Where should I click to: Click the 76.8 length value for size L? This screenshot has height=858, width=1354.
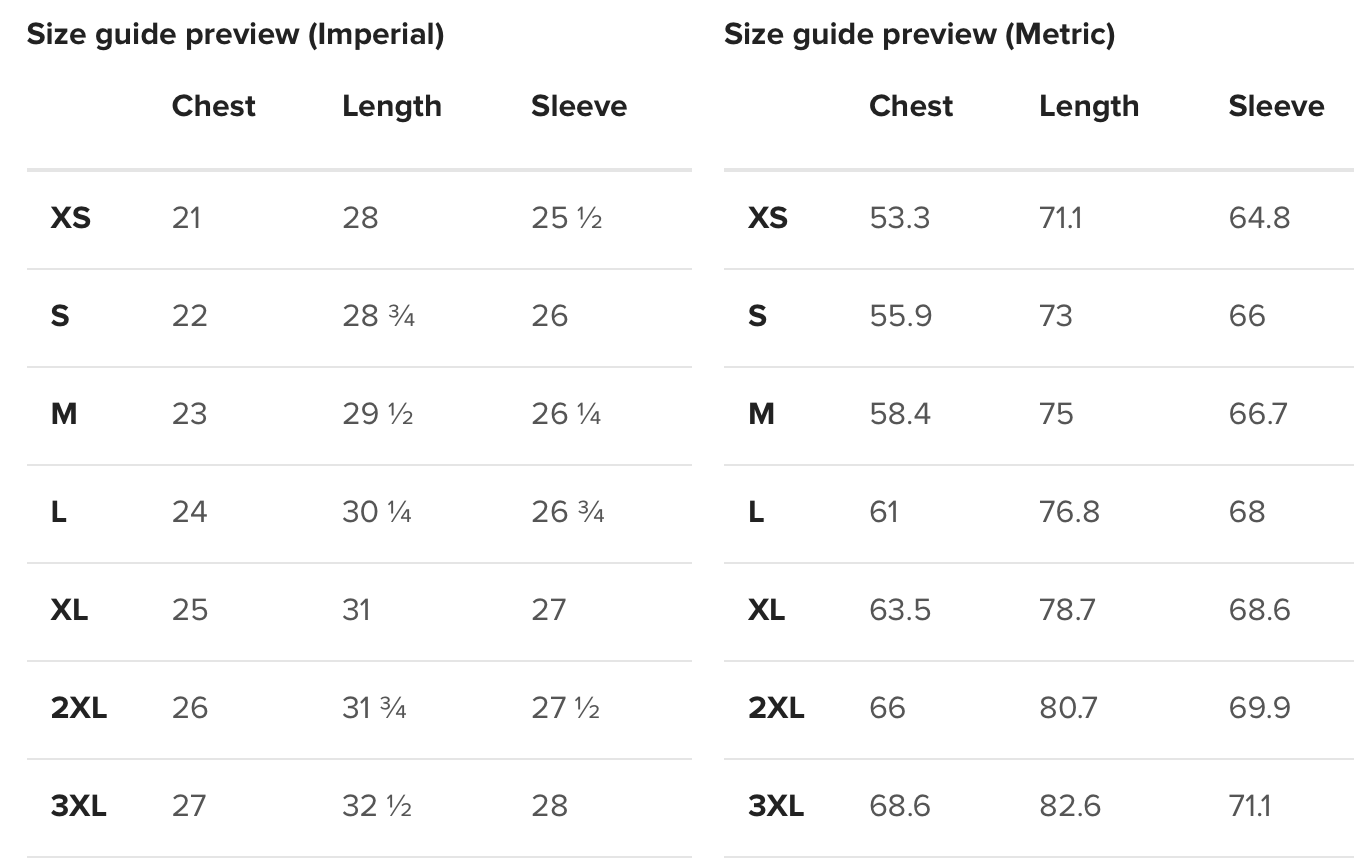point(1068,512)
